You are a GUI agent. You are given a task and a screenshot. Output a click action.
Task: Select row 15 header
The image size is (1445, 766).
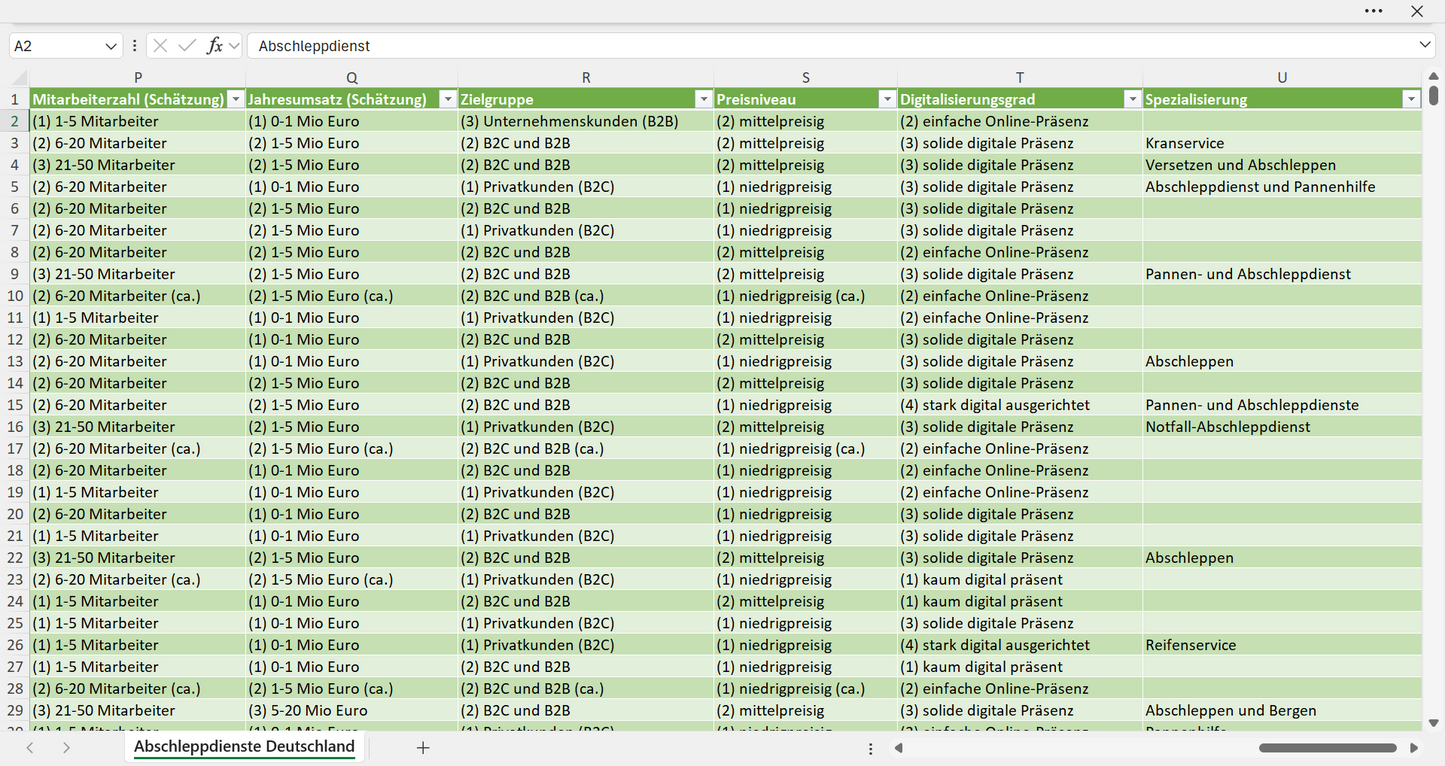[15, 405]
